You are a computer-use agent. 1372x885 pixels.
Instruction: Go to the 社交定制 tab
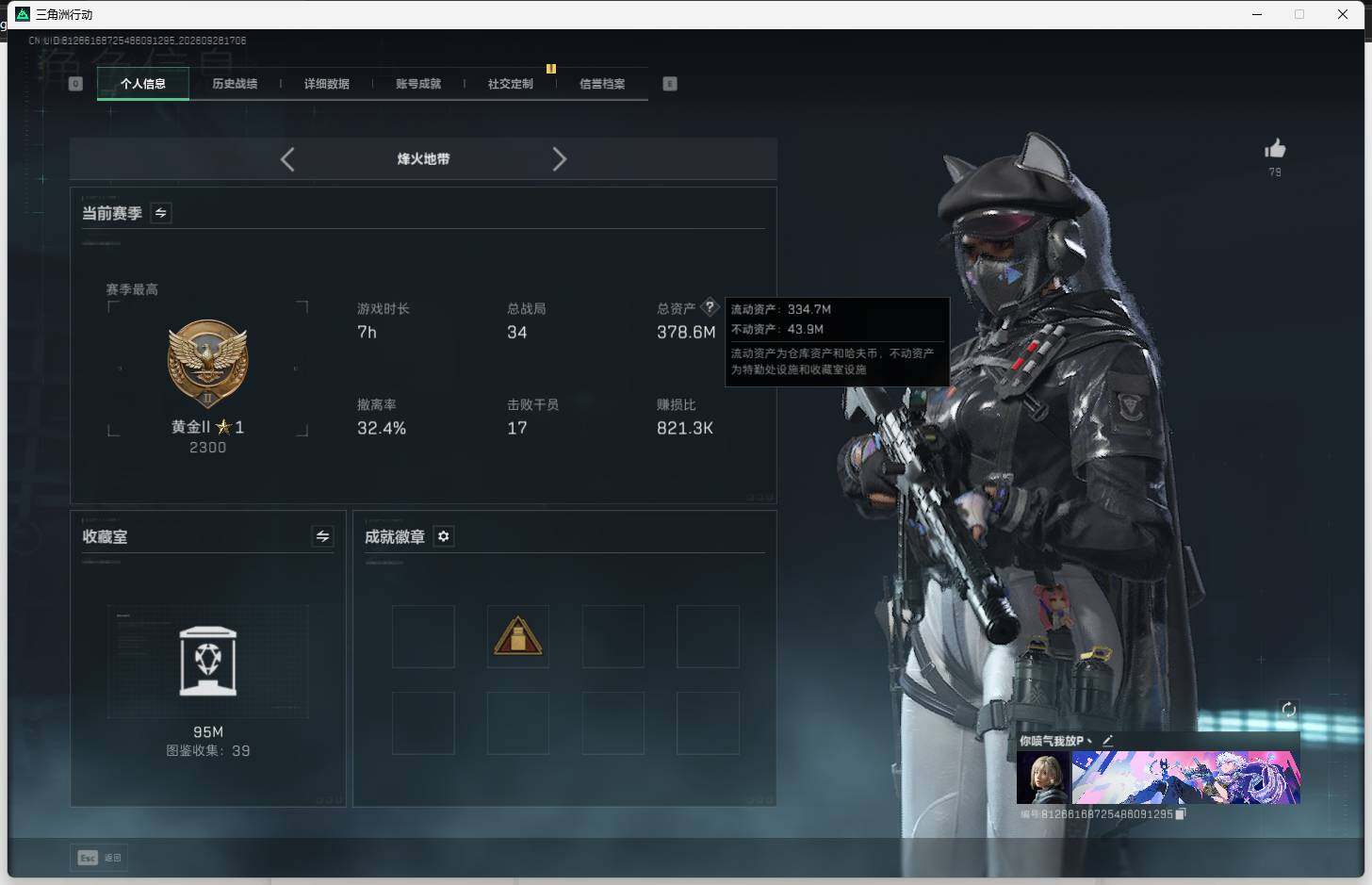510,84
